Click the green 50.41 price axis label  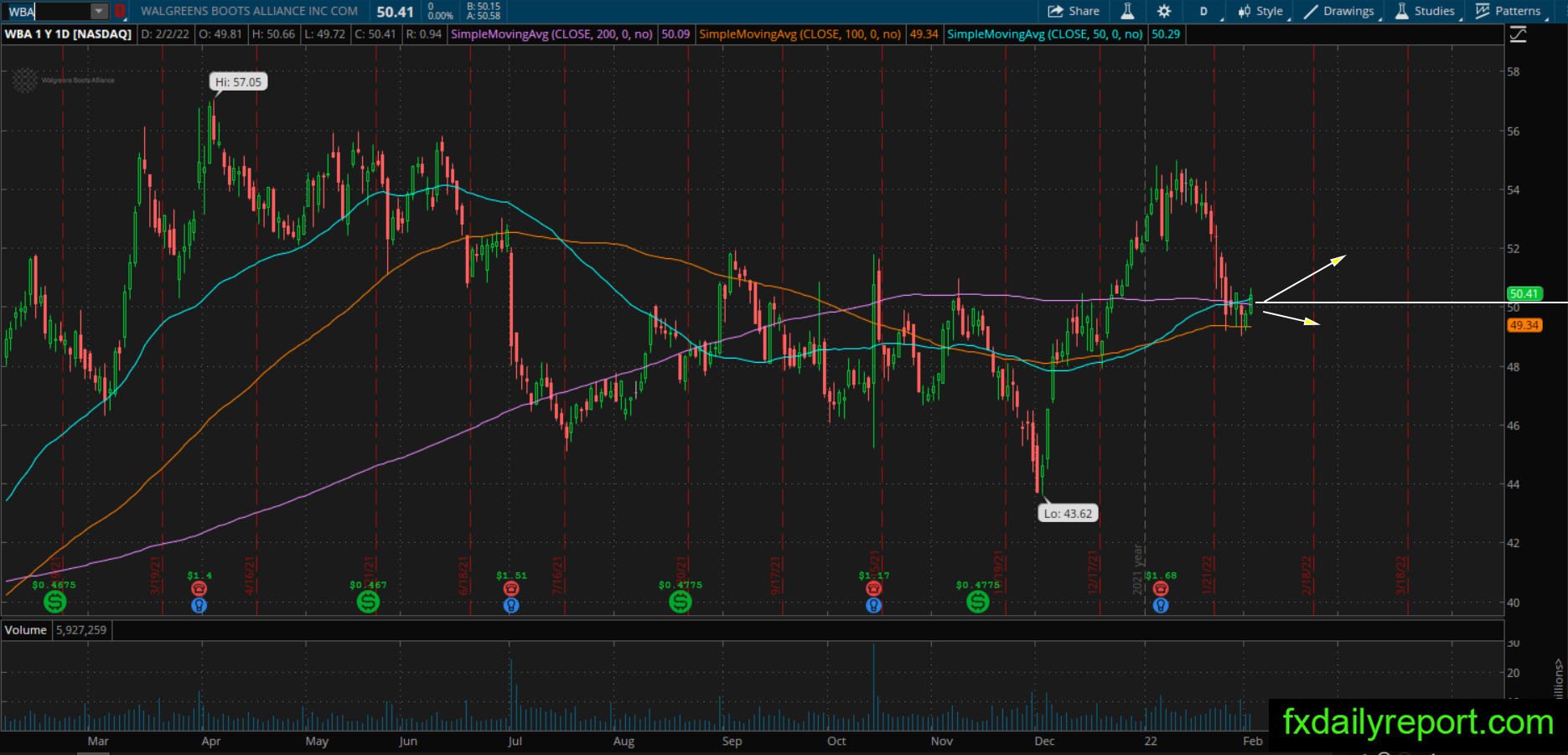1524,293
